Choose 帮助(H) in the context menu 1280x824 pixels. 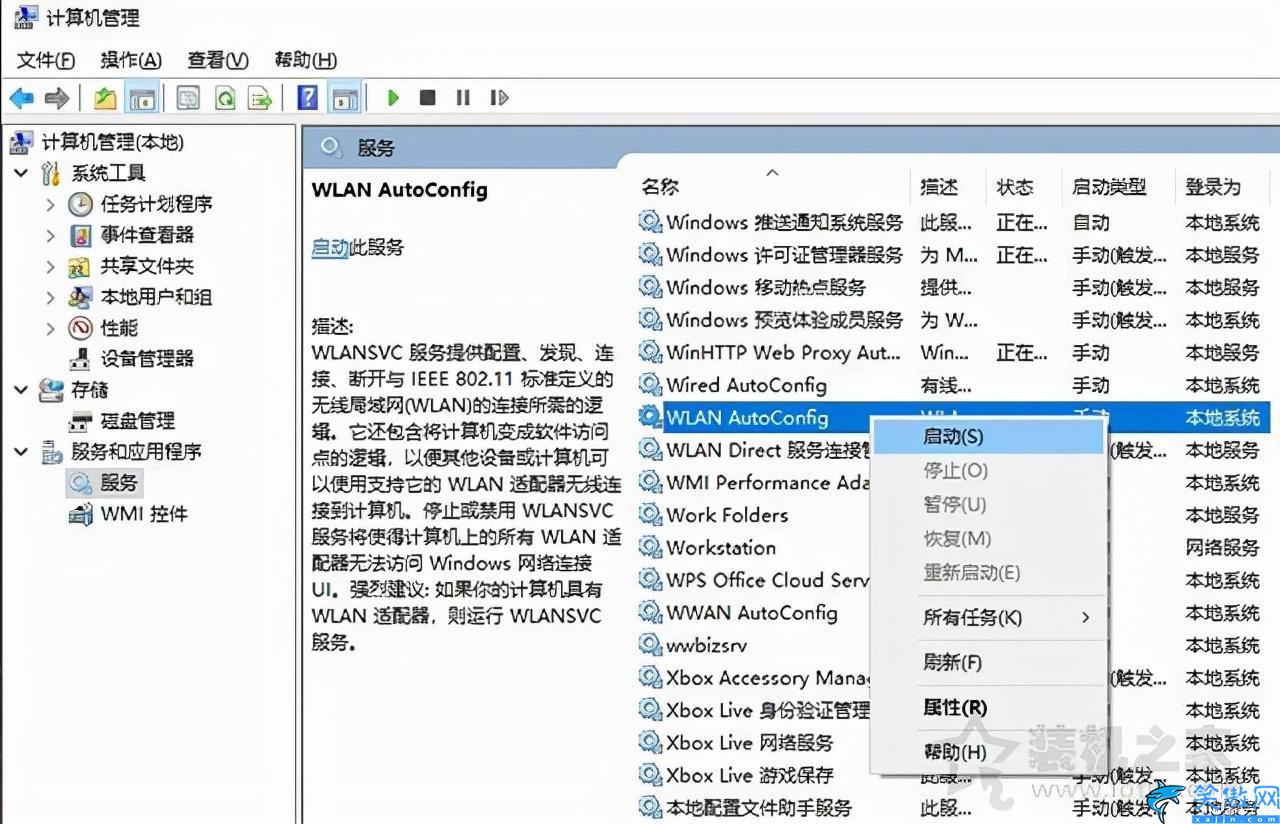pos(989,753)
